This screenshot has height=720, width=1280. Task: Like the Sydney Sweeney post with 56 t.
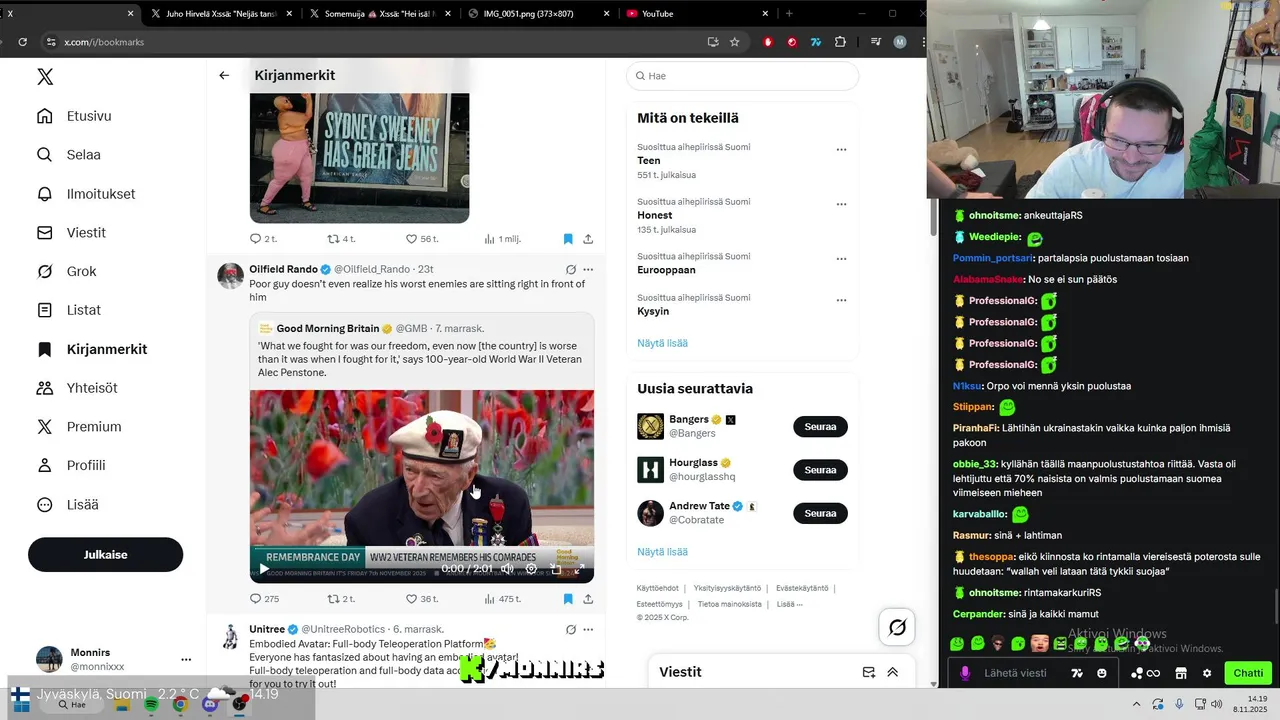(x=421, y=239)
